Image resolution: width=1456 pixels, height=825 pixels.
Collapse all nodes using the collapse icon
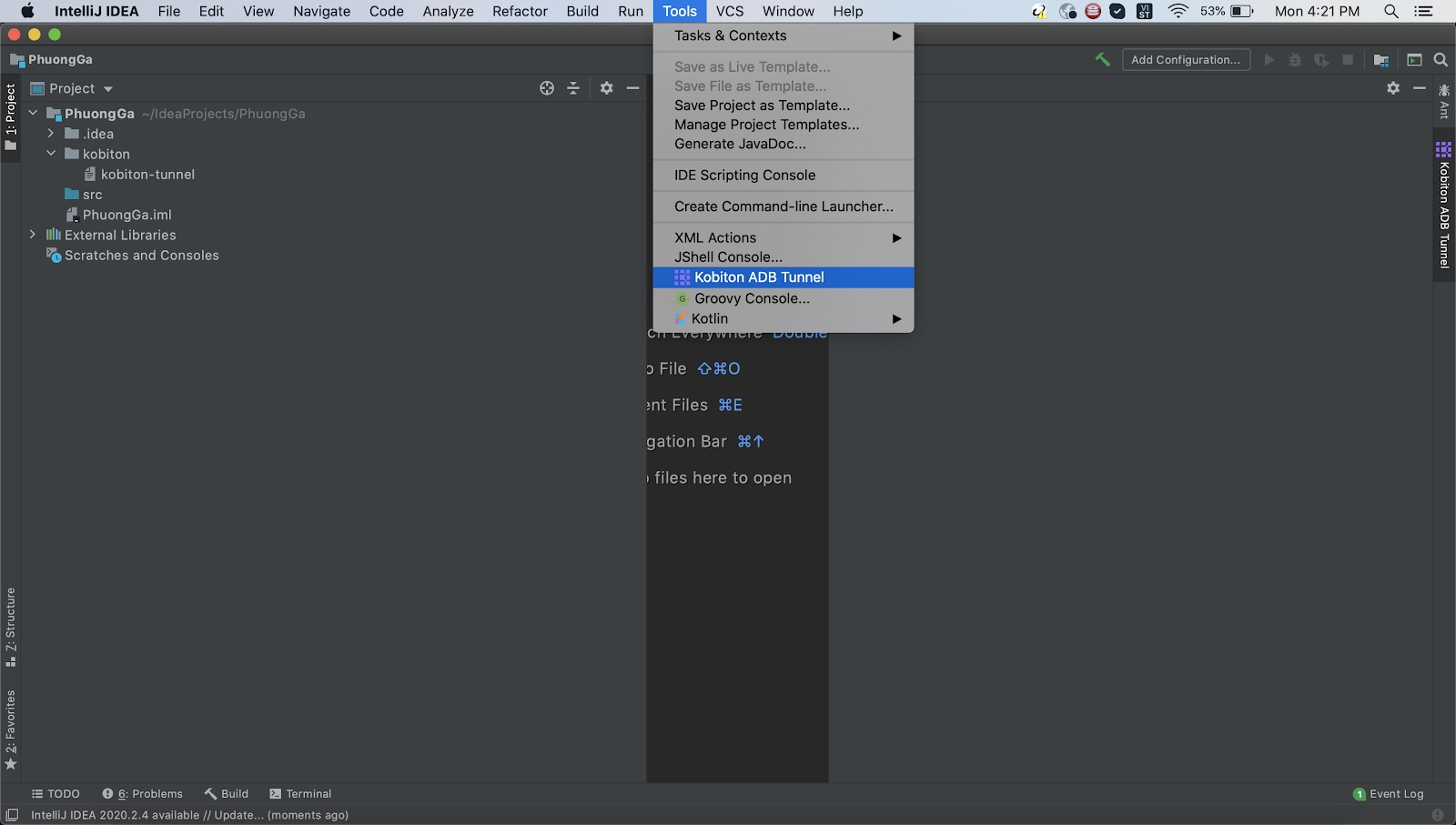coord(573,88)
